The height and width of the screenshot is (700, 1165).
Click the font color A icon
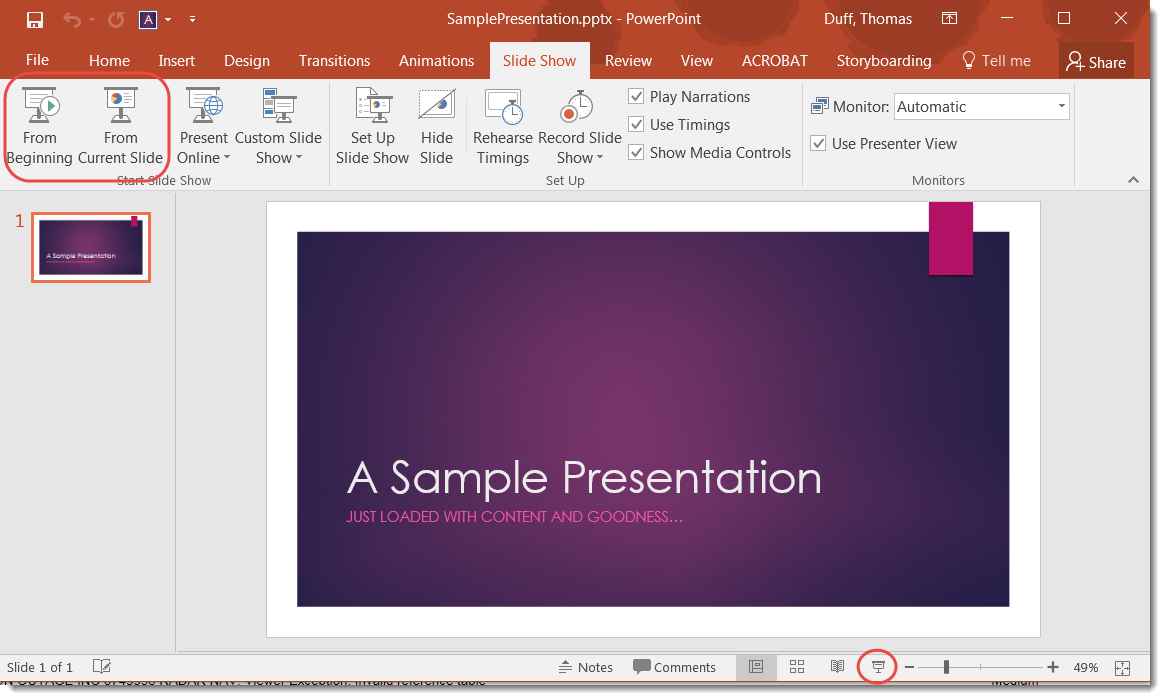pyautogui.click(x=148, y=19)
